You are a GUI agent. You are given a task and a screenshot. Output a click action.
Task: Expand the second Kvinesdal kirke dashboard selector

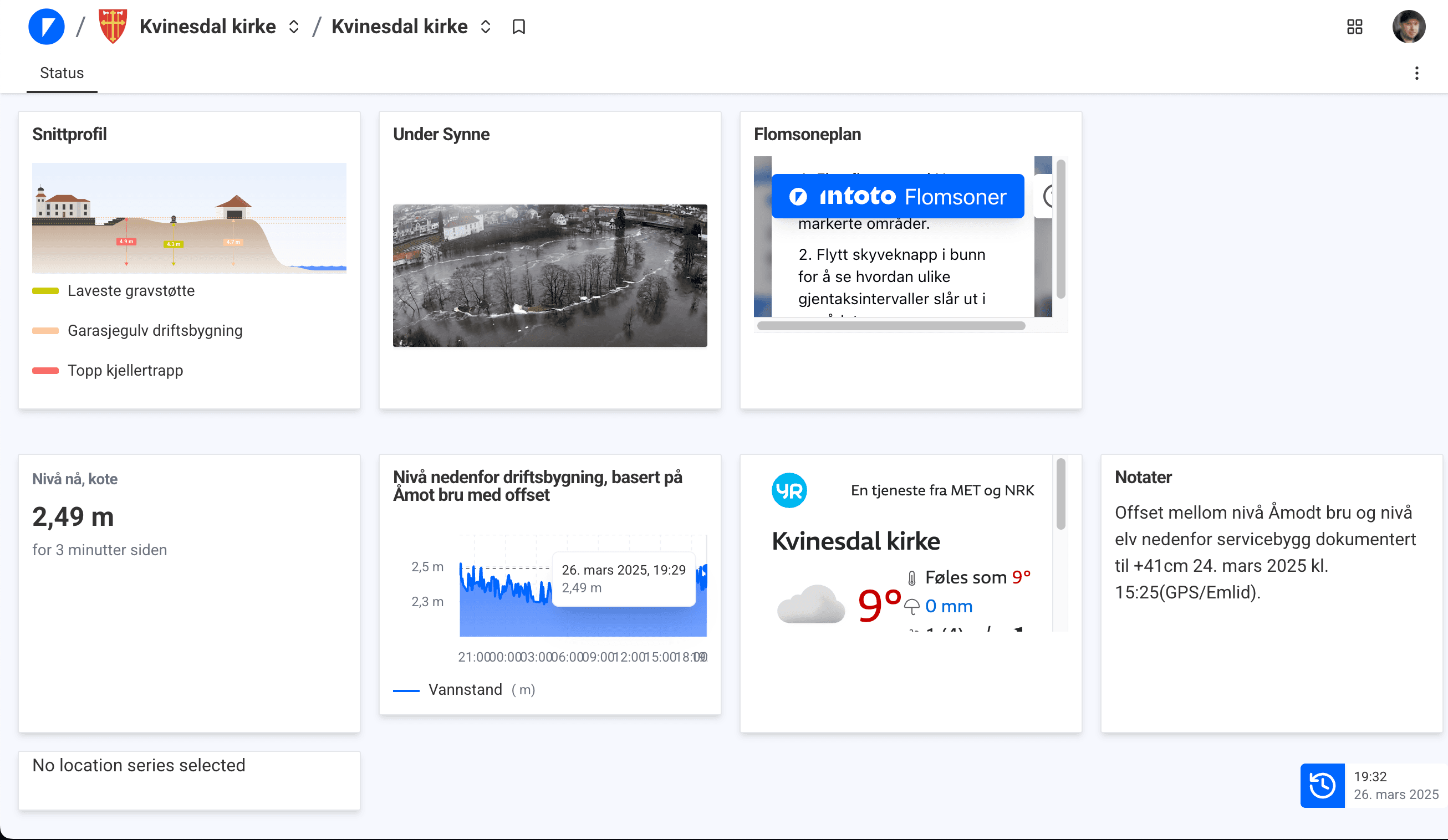click(486, 27)
